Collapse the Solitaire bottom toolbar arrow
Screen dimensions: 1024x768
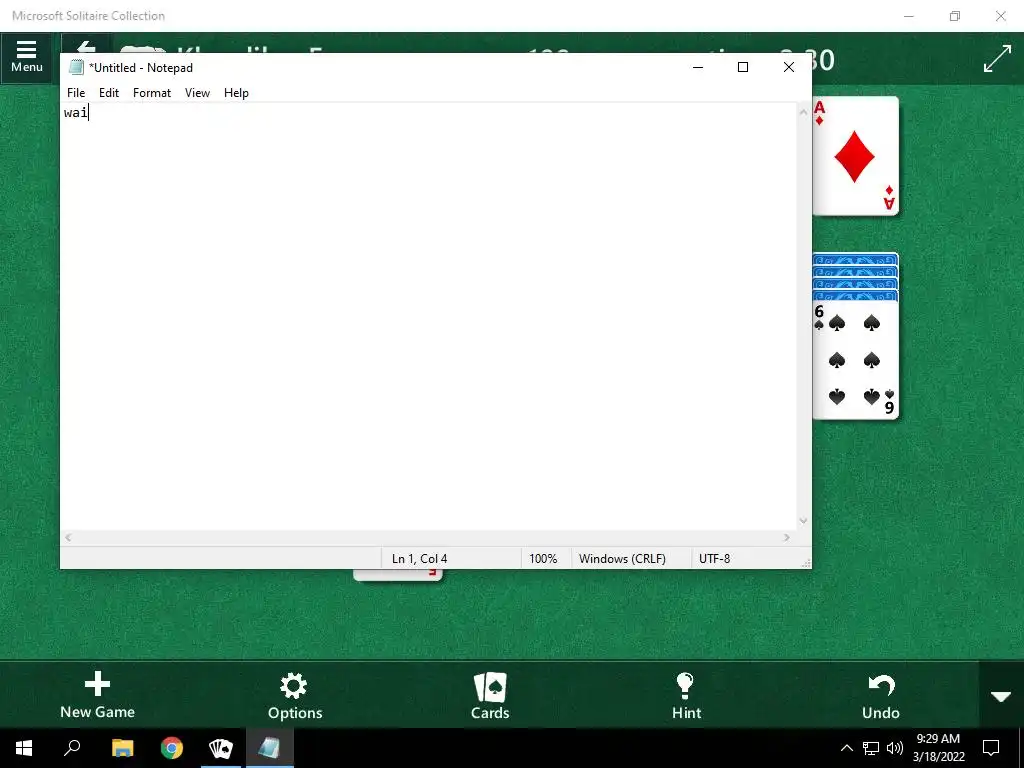(x=1000, y=696)
